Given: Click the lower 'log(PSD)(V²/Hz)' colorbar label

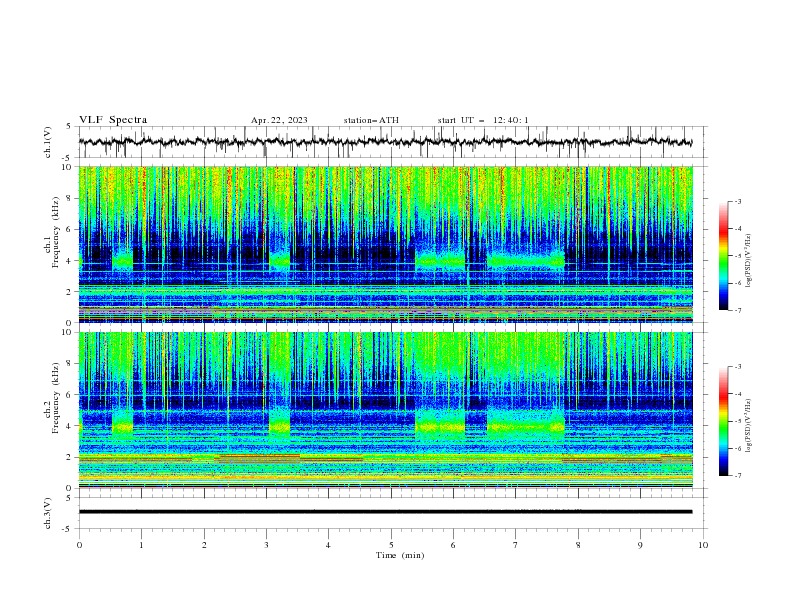Looking at the screenshot, I should point(748,425).
